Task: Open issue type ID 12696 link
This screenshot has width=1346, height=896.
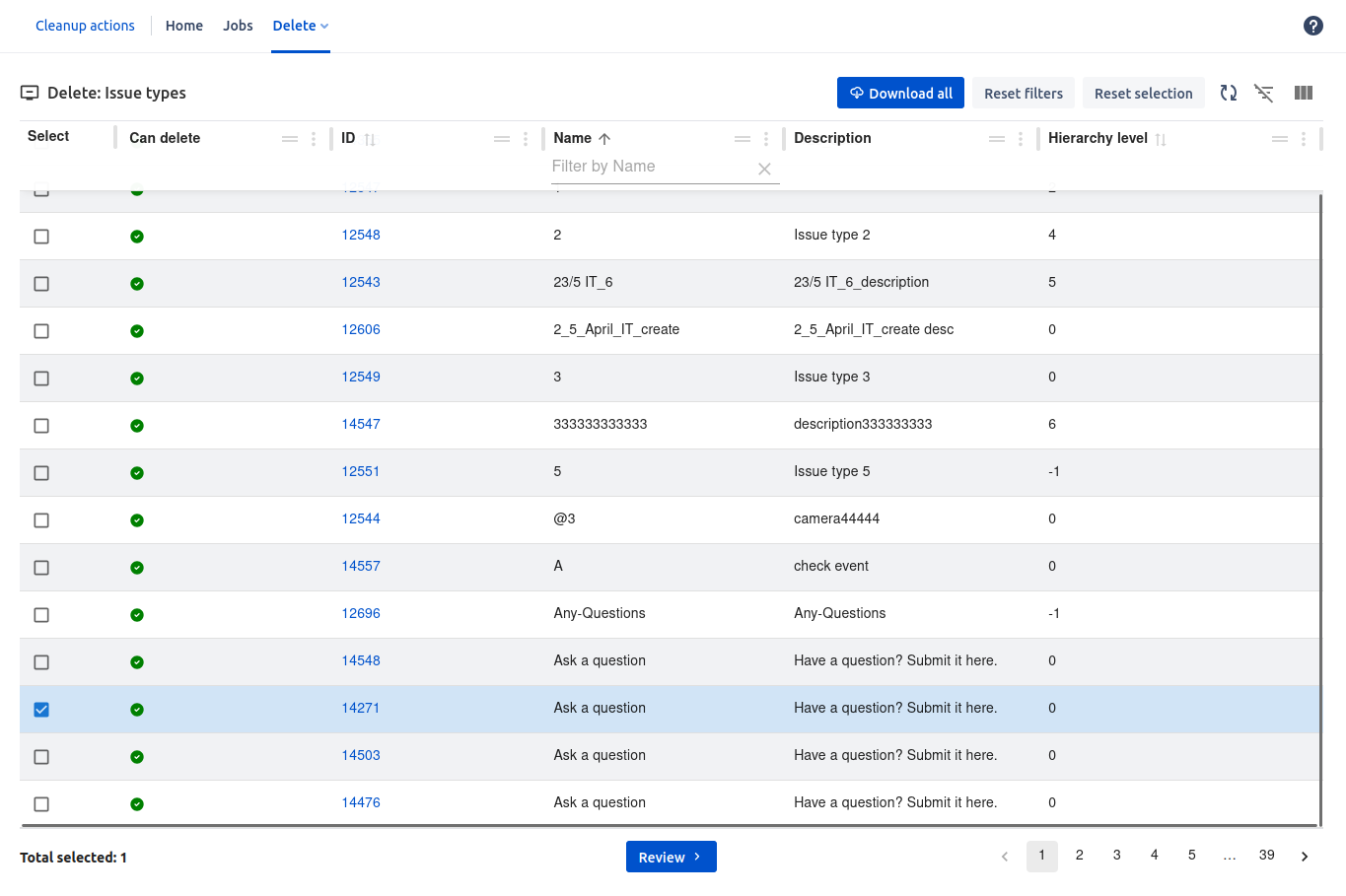Action: [361, 613]
